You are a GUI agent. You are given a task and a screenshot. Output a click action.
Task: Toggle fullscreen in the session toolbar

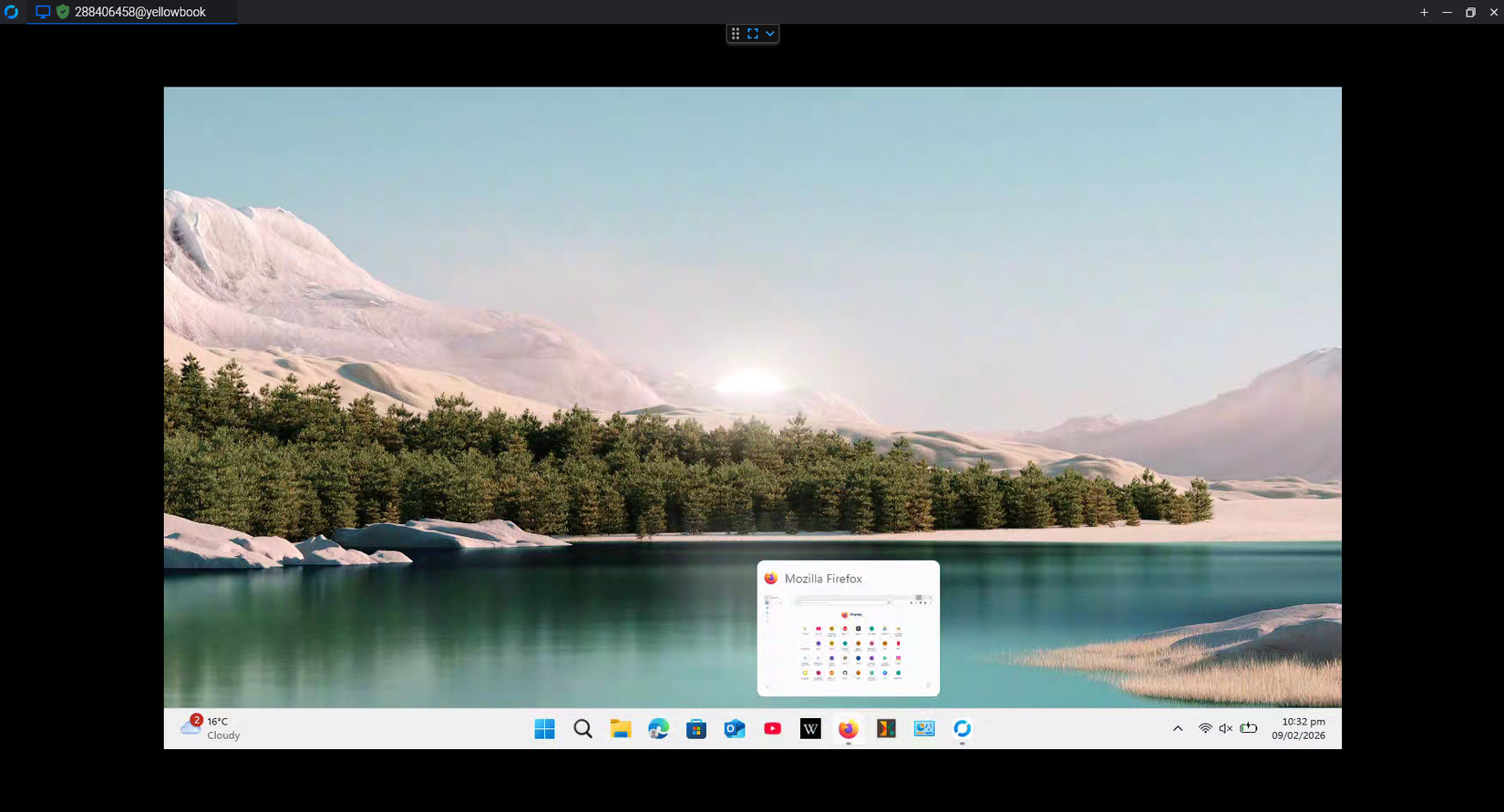753,34
